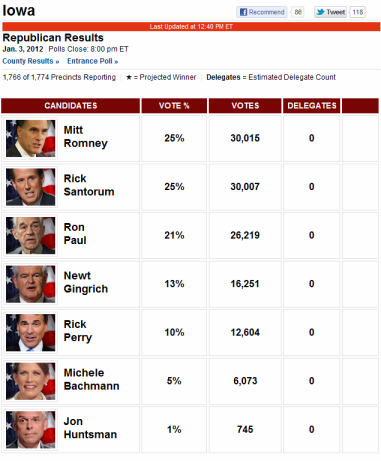Open the County Results link

point(31,61)
